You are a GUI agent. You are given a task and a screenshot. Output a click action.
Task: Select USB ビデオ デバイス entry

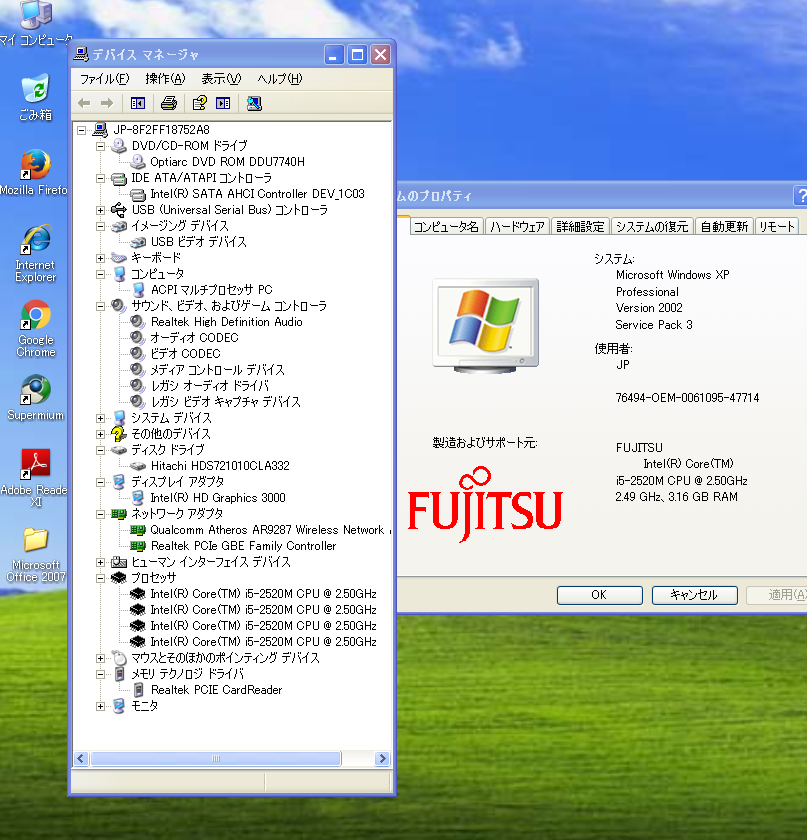pos(199,242)
